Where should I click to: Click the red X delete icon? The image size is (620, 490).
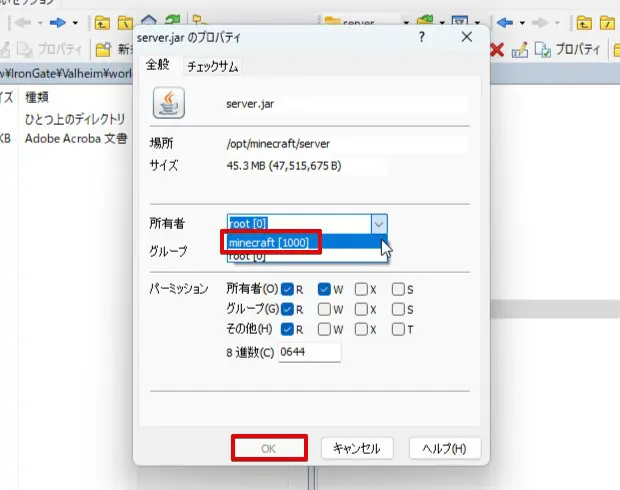(496, 49)
